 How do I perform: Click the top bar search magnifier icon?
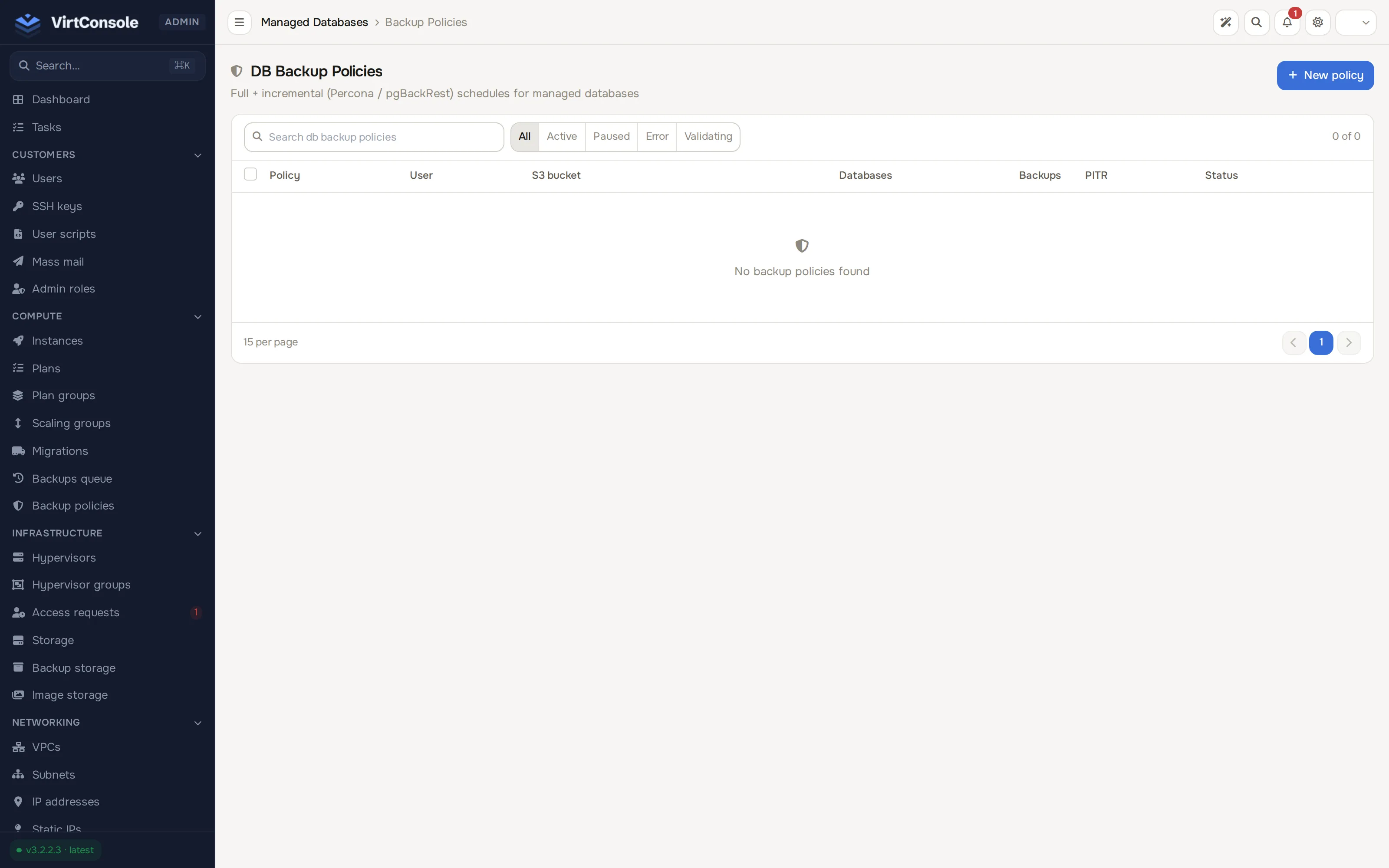coord(1257,23)
